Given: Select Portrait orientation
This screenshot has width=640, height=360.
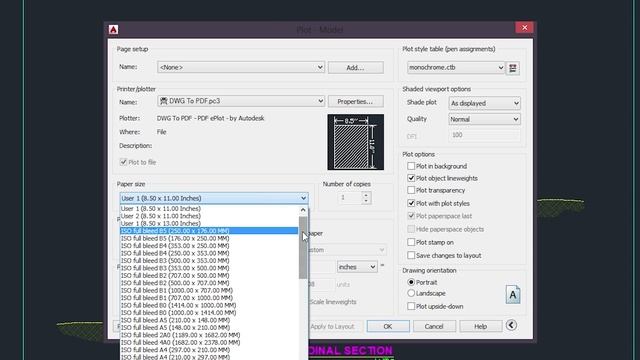Looking at the screenshot, I should coord(411,282).
